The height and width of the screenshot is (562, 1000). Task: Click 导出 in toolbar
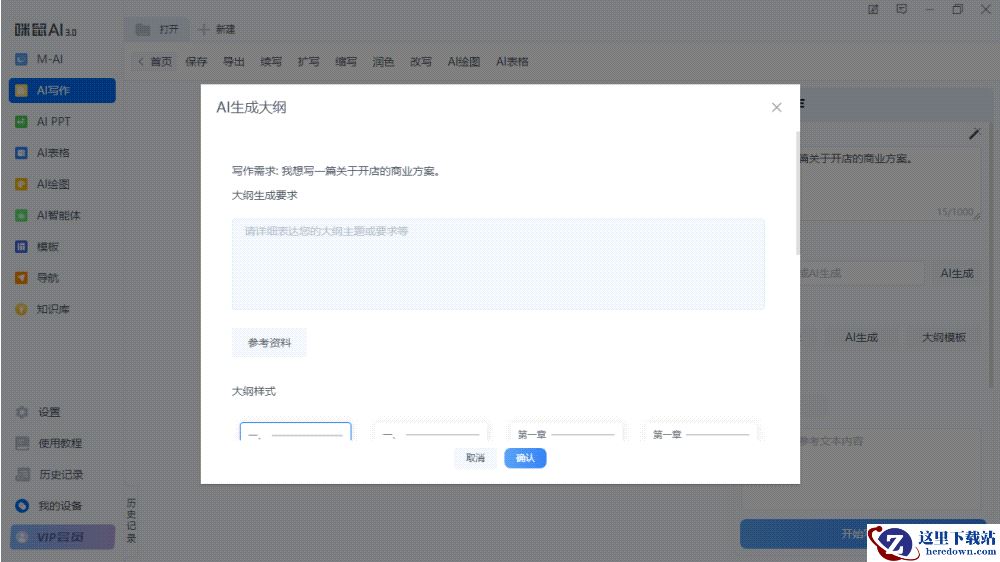point(233,62)
